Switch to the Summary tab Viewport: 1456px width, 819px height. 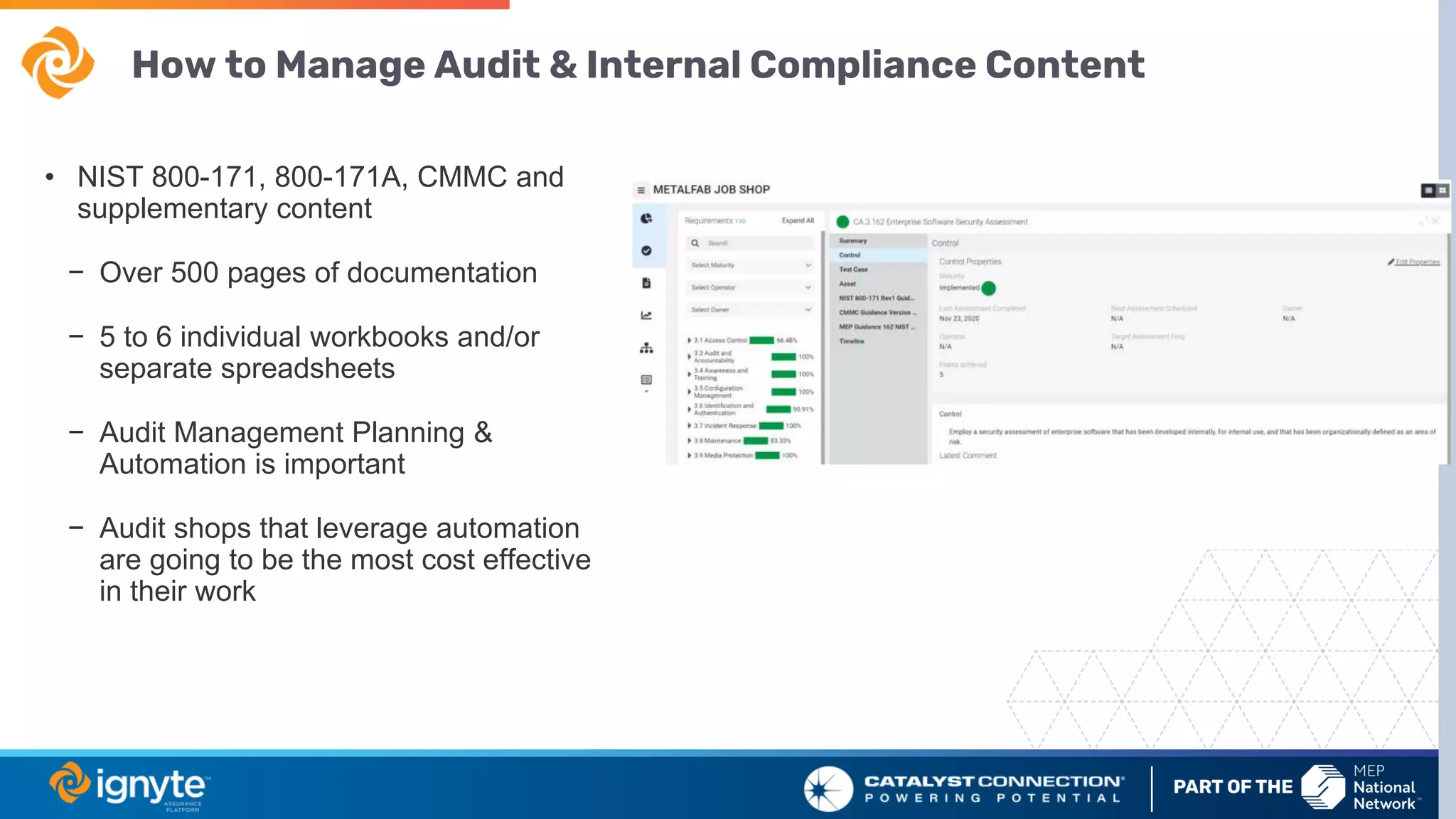click(x=878, y=241)
